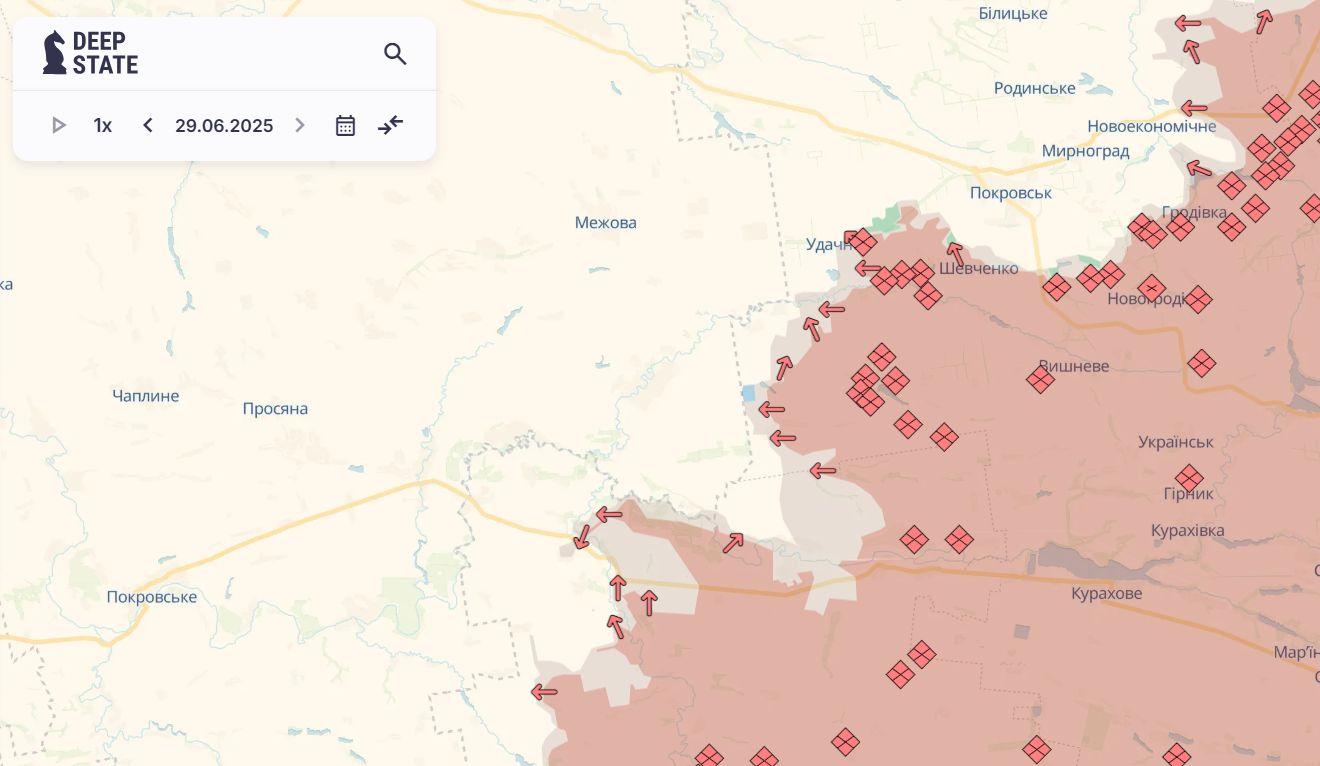Click the Просяна town label
The image size is (1320, 766).
click(275, 409)
